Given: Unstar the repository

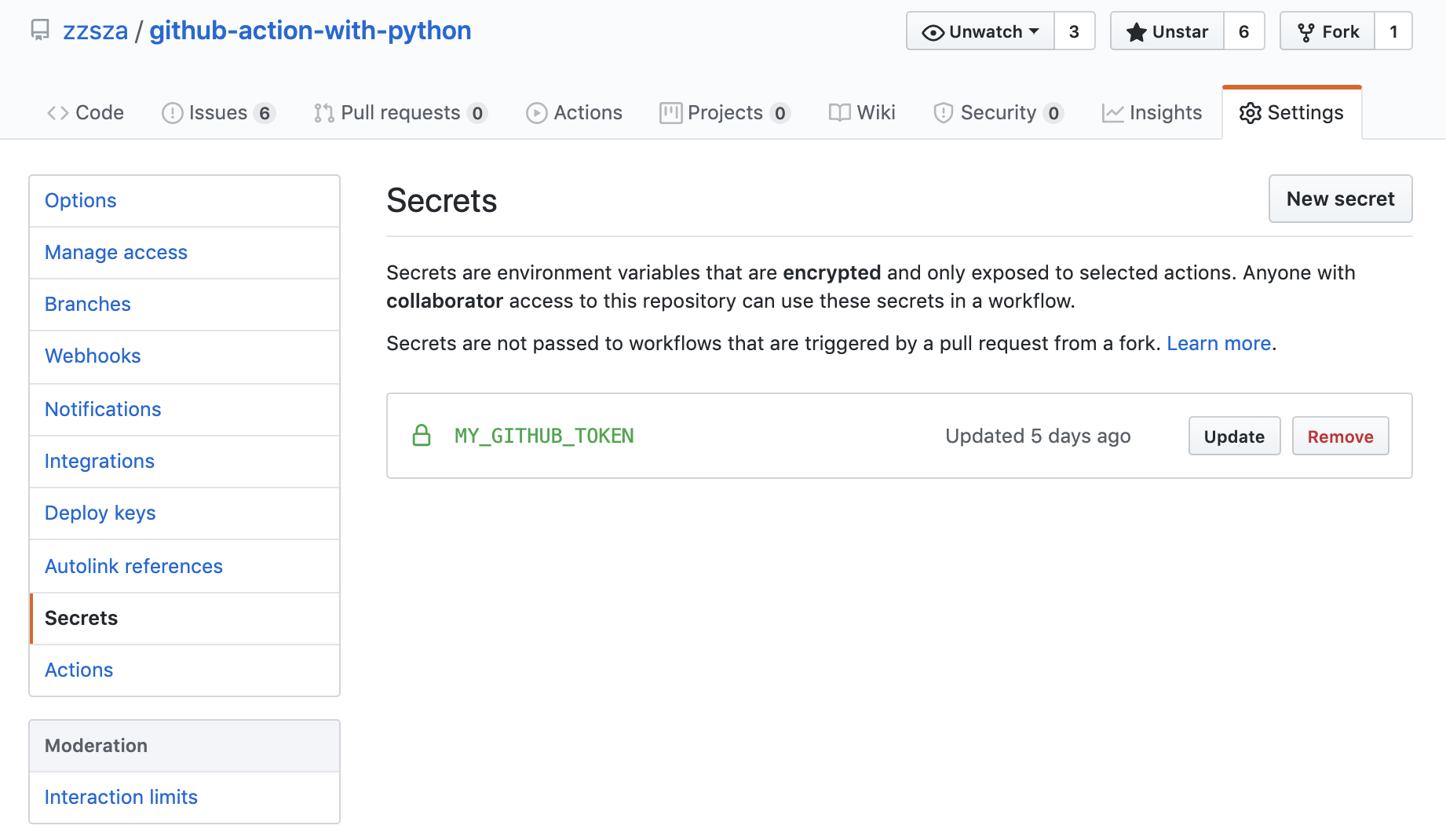Looking at the screenshot, I should pyautogui.click(x=1167, y=31).
